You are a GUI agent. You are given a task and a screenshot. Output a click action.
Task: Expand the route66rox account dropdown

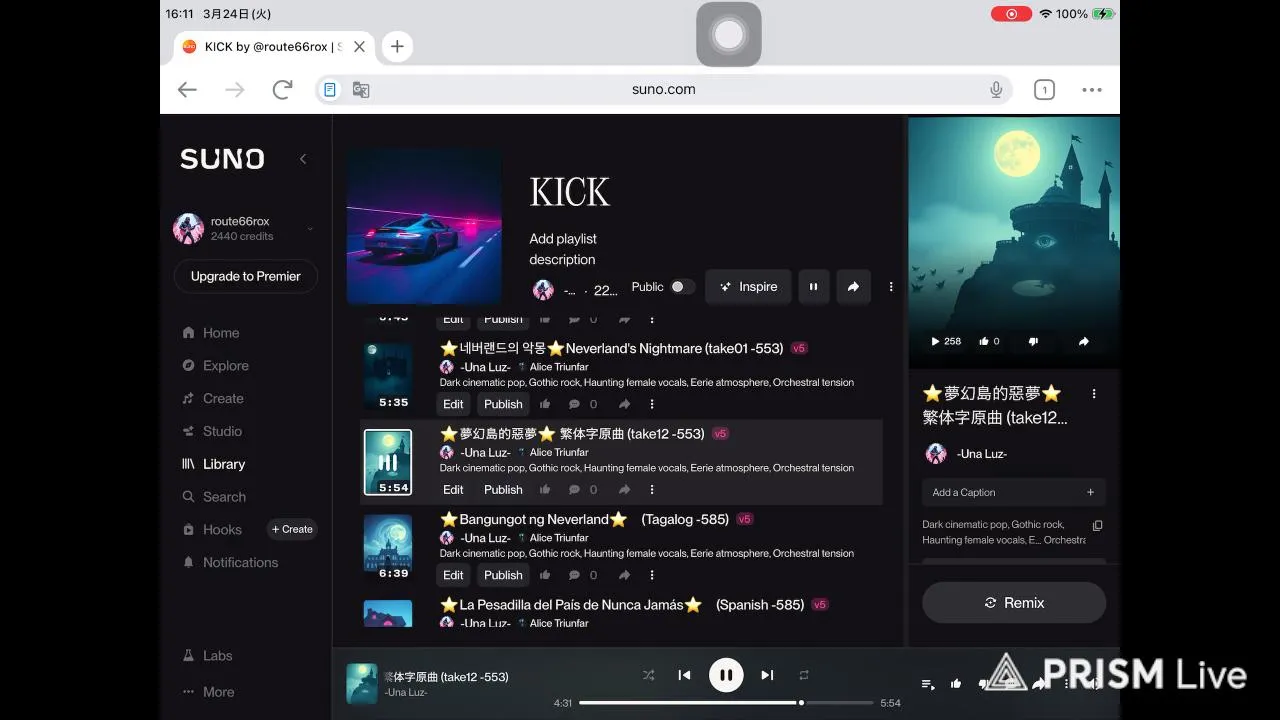pyautogui.click(x=310, y=229)
